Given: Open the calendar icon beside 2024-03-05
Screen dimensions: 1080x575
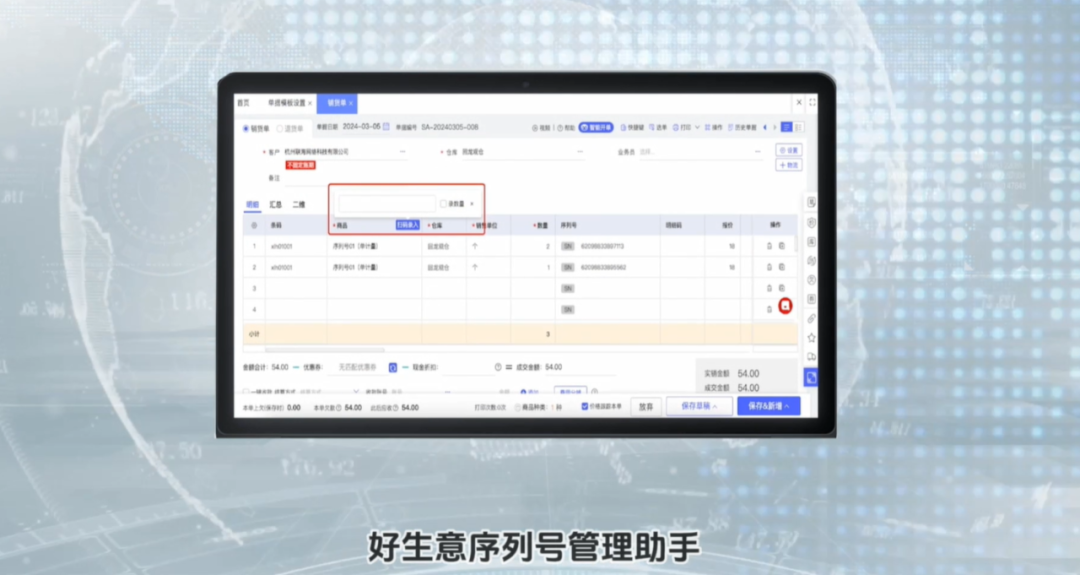Looking at the screenshot, I should [386, 127].
